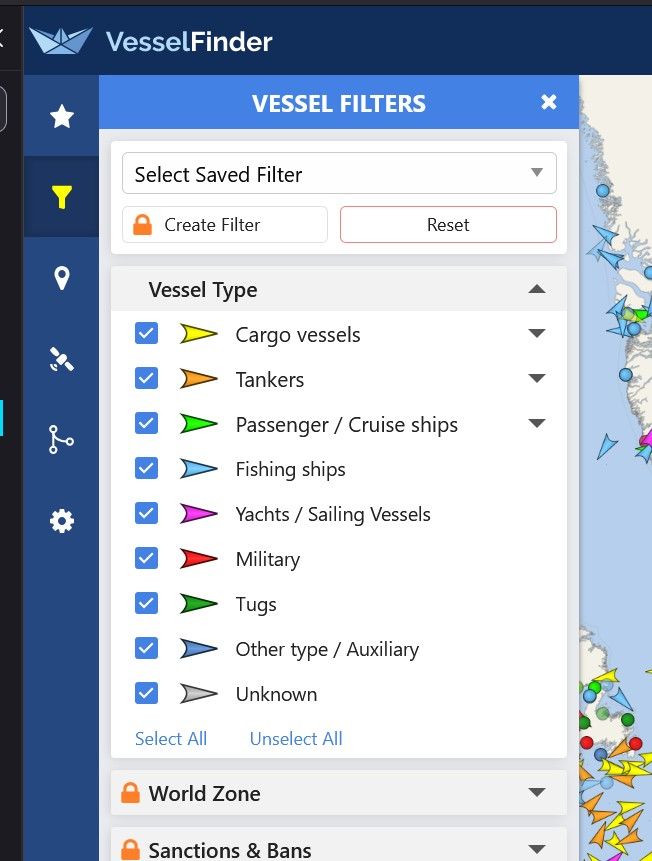Click the Unselect All link
The width and height of the screenshot is (652, 861).
296,739
